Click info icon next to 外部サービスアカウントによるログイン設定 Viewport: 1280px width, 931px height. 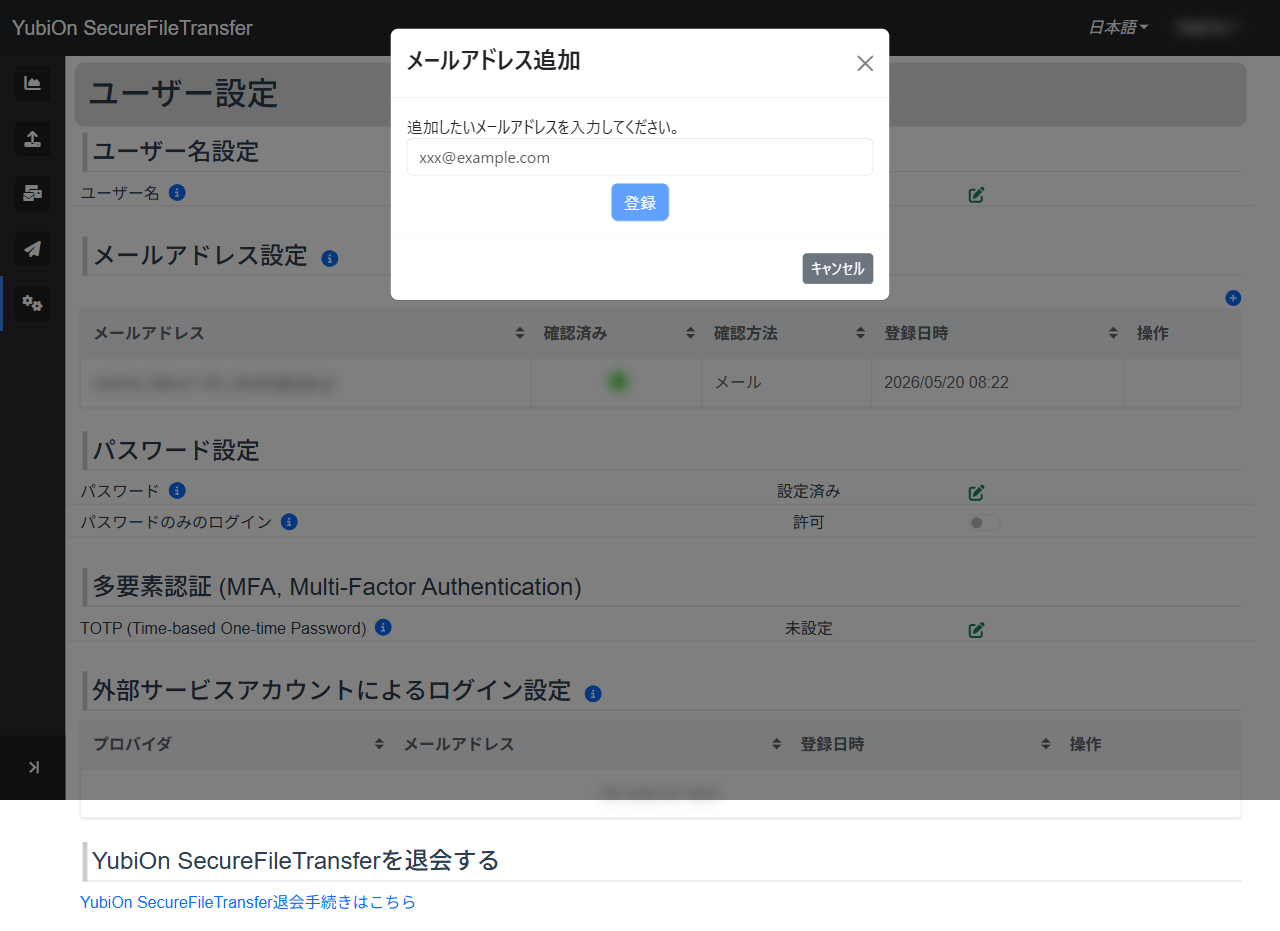tap(593, 693)
